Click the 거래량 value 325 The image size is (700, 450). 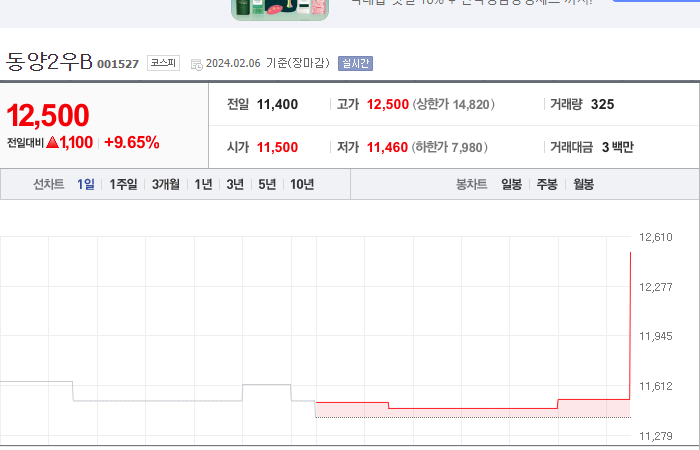coord(602,104)
